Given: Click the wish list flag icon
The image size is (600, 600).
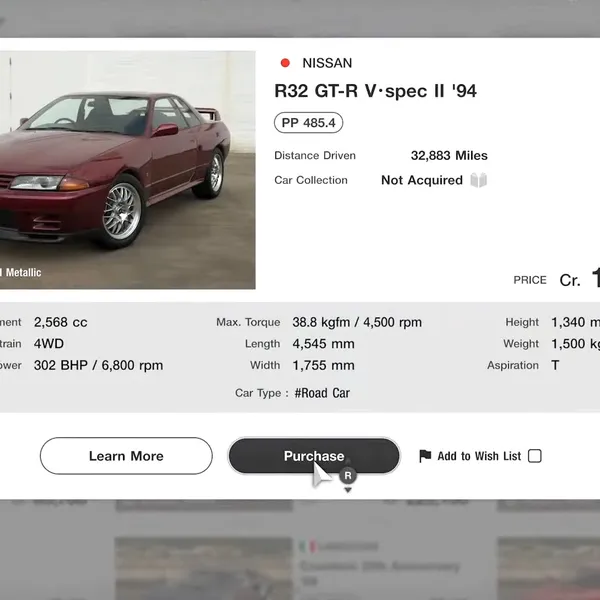Looking at the screenshot, I should [x=425, y=456].
